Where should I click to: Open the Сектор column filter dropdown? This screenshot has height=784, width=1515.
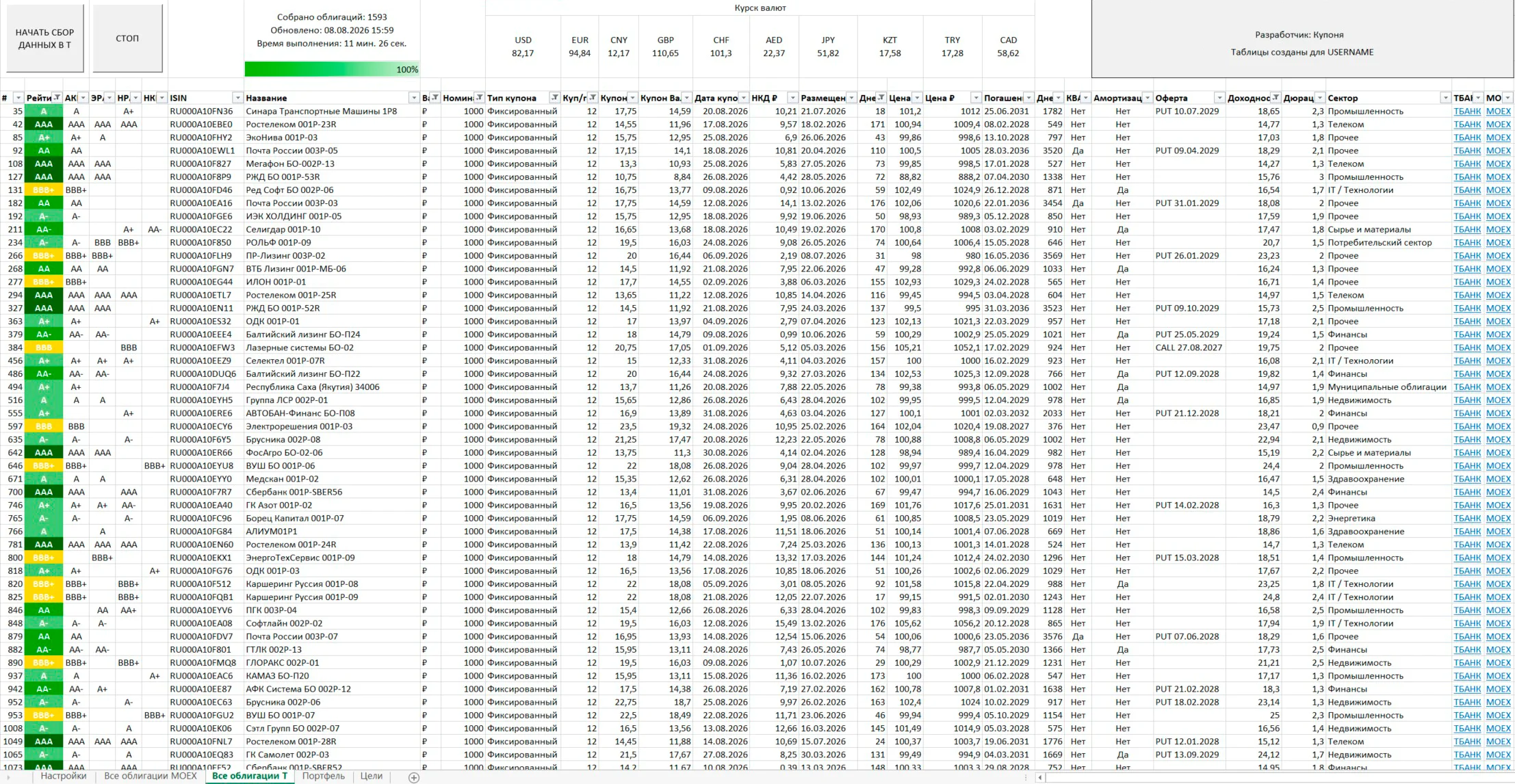tap(1445, 99)
